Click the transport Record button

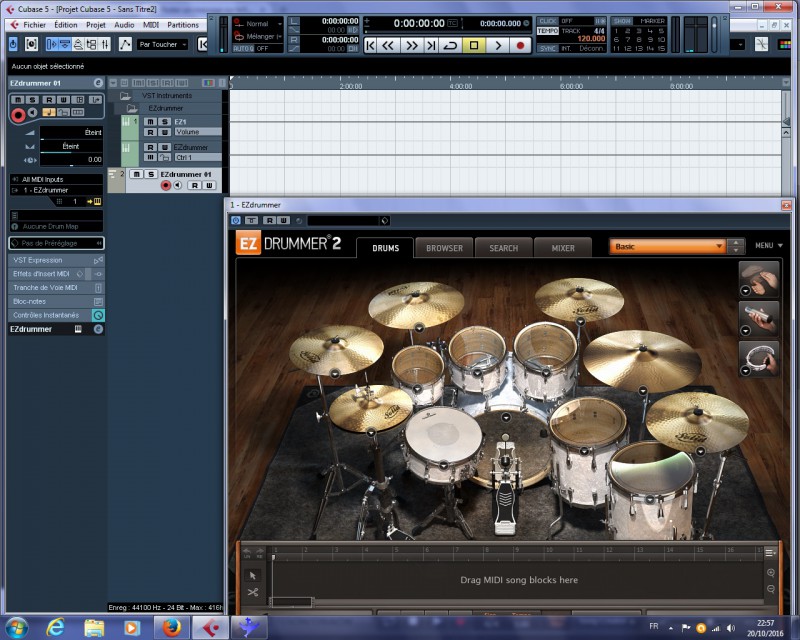point(520,45)
